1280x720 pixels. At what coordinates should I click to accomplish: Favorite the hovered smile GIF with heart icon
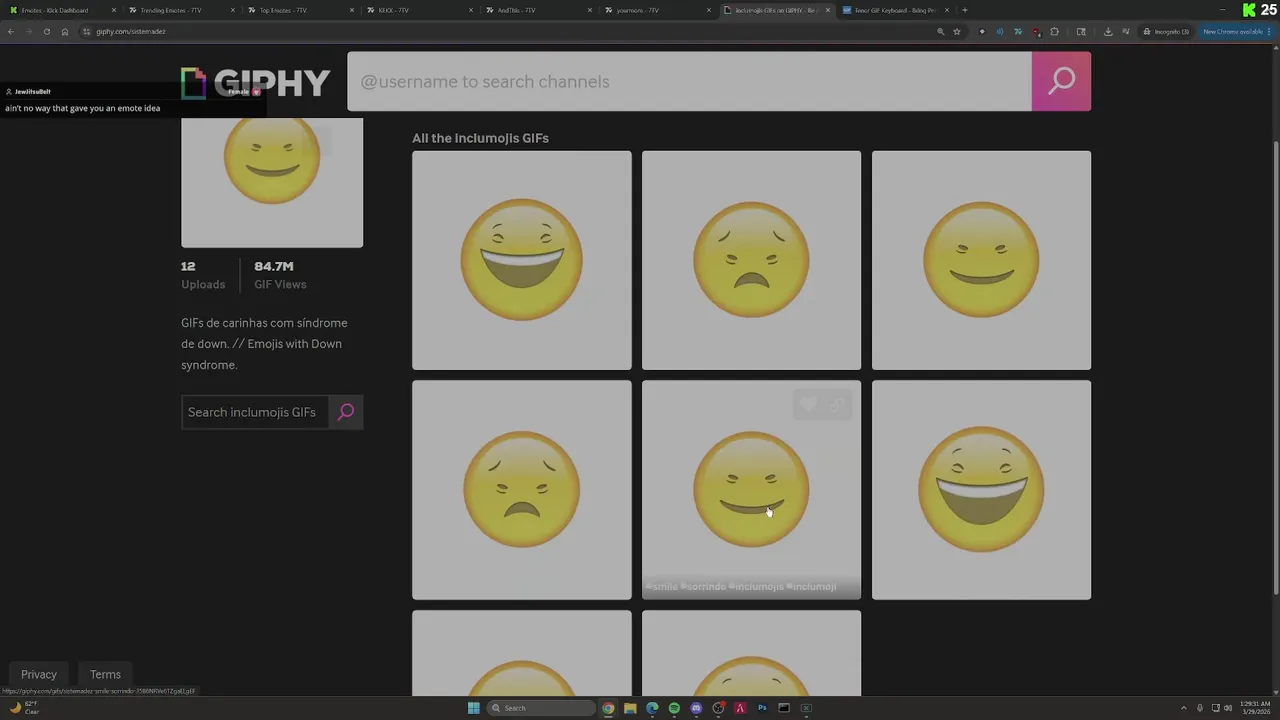(808, 404)
